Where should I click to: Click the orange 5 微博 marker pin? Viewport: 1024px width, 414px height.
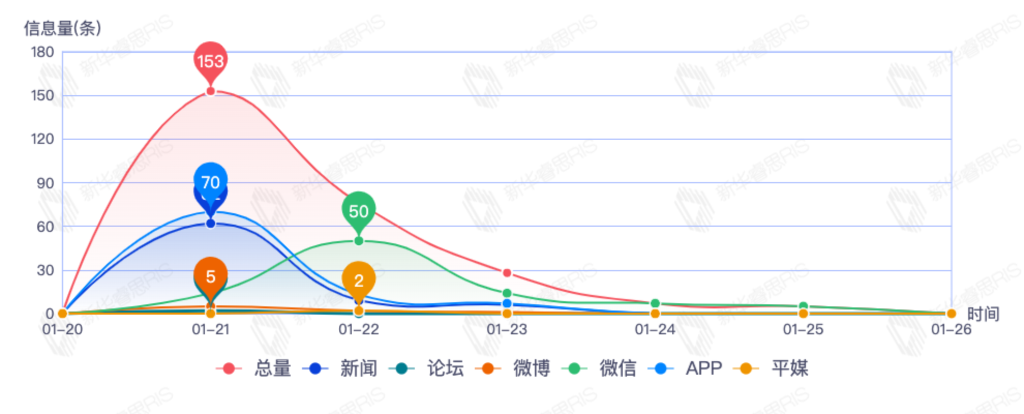[210, 276]
